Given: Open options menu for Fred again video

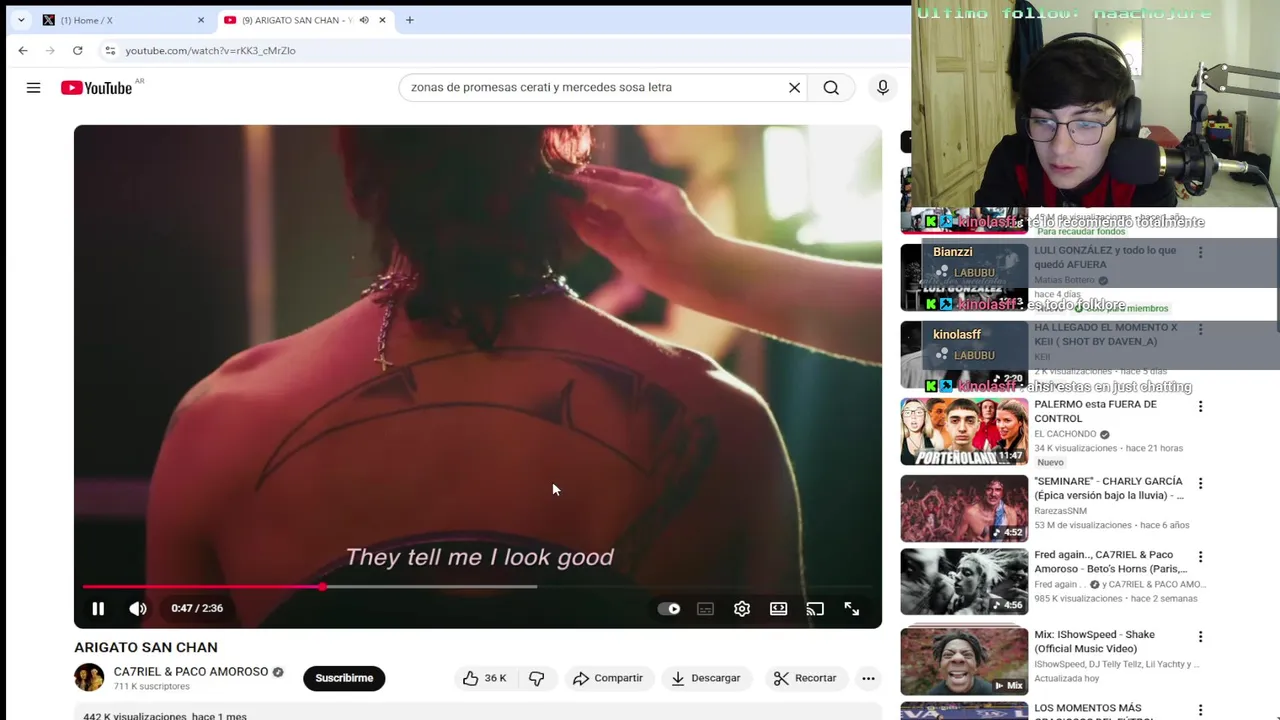Looking at the screenshot, I should [x=1201, y=556].
